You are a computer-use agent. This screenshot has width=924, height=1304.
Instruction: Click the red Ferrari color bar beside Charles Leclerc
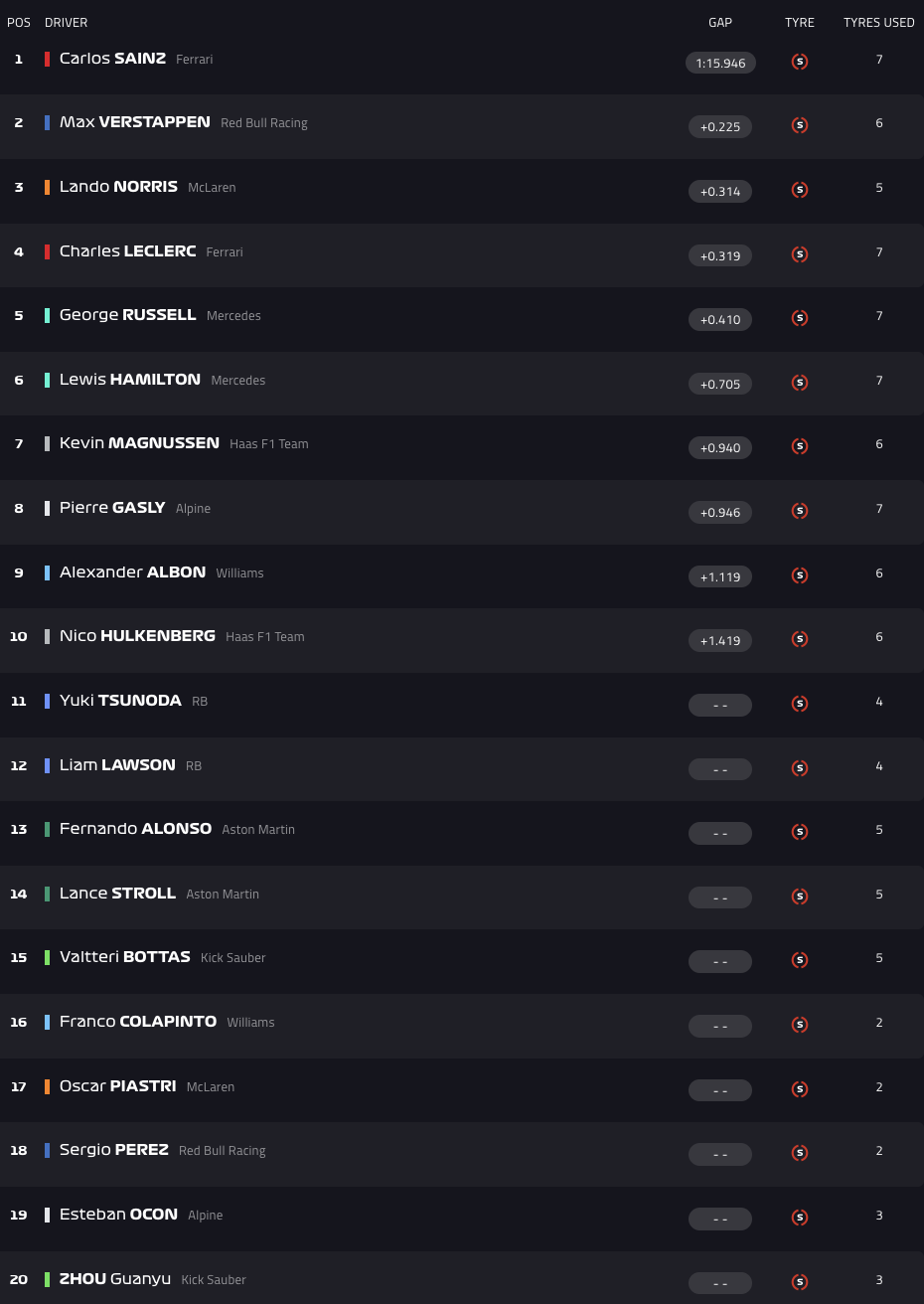(x=47, y=251)
